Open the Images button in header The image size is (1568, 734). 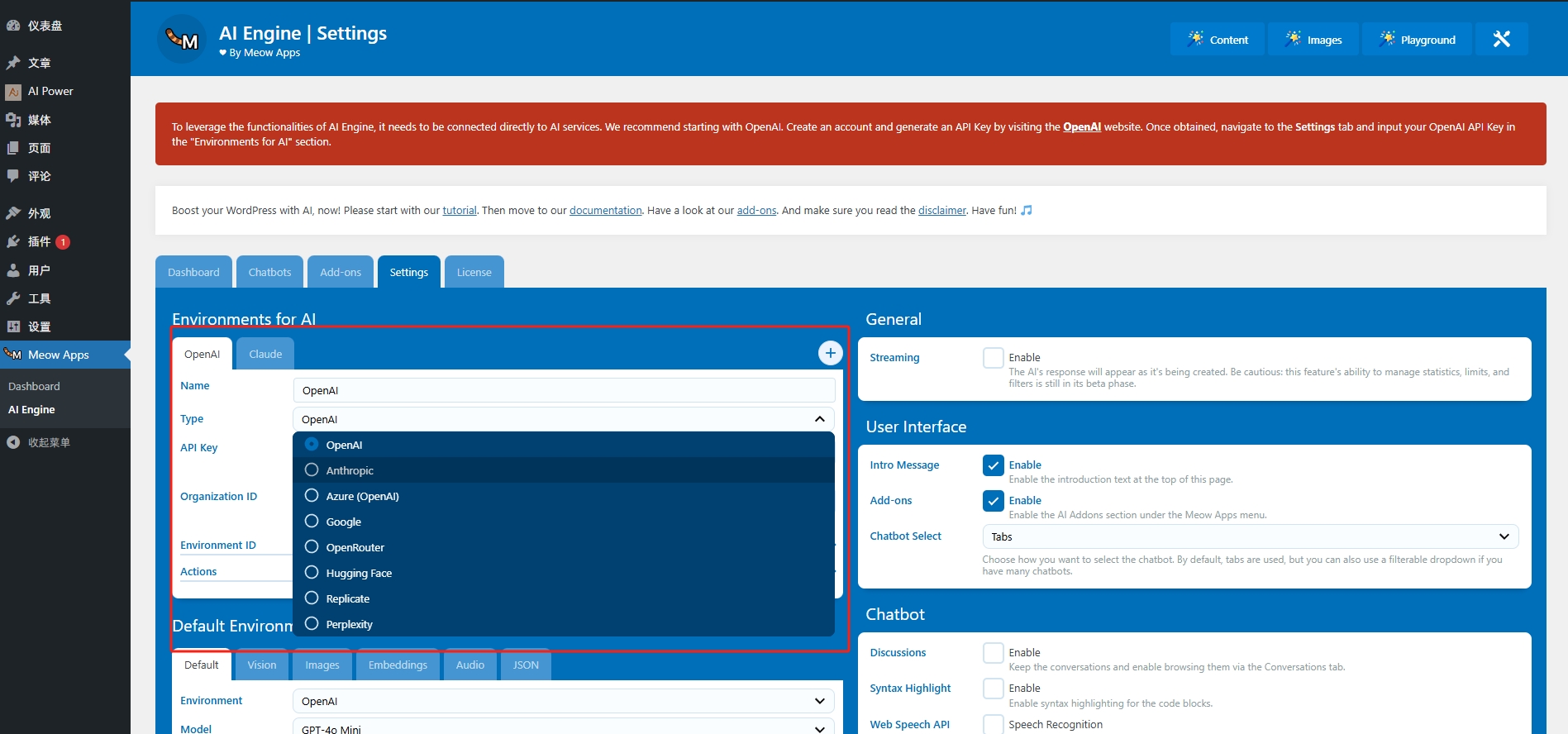click(x=1313, y=39)
